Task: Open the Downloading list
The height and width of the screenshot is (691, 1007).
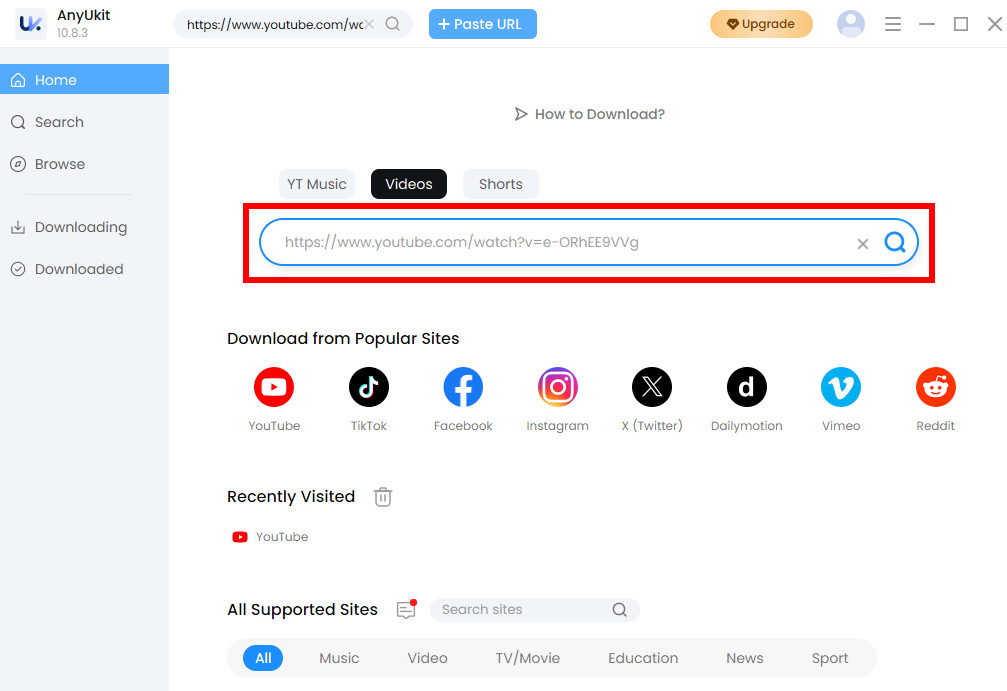Action: (x=84, y=227)
